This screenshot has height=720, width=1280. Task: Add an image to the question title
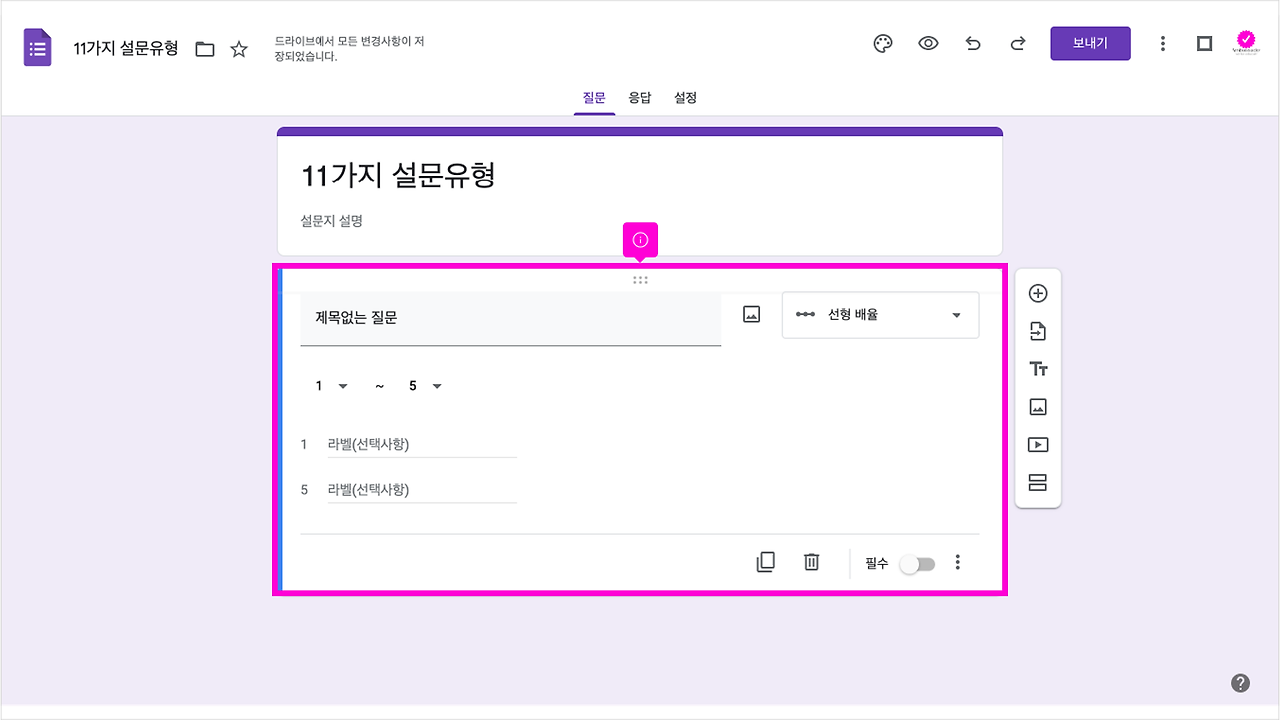click(751, 314)
